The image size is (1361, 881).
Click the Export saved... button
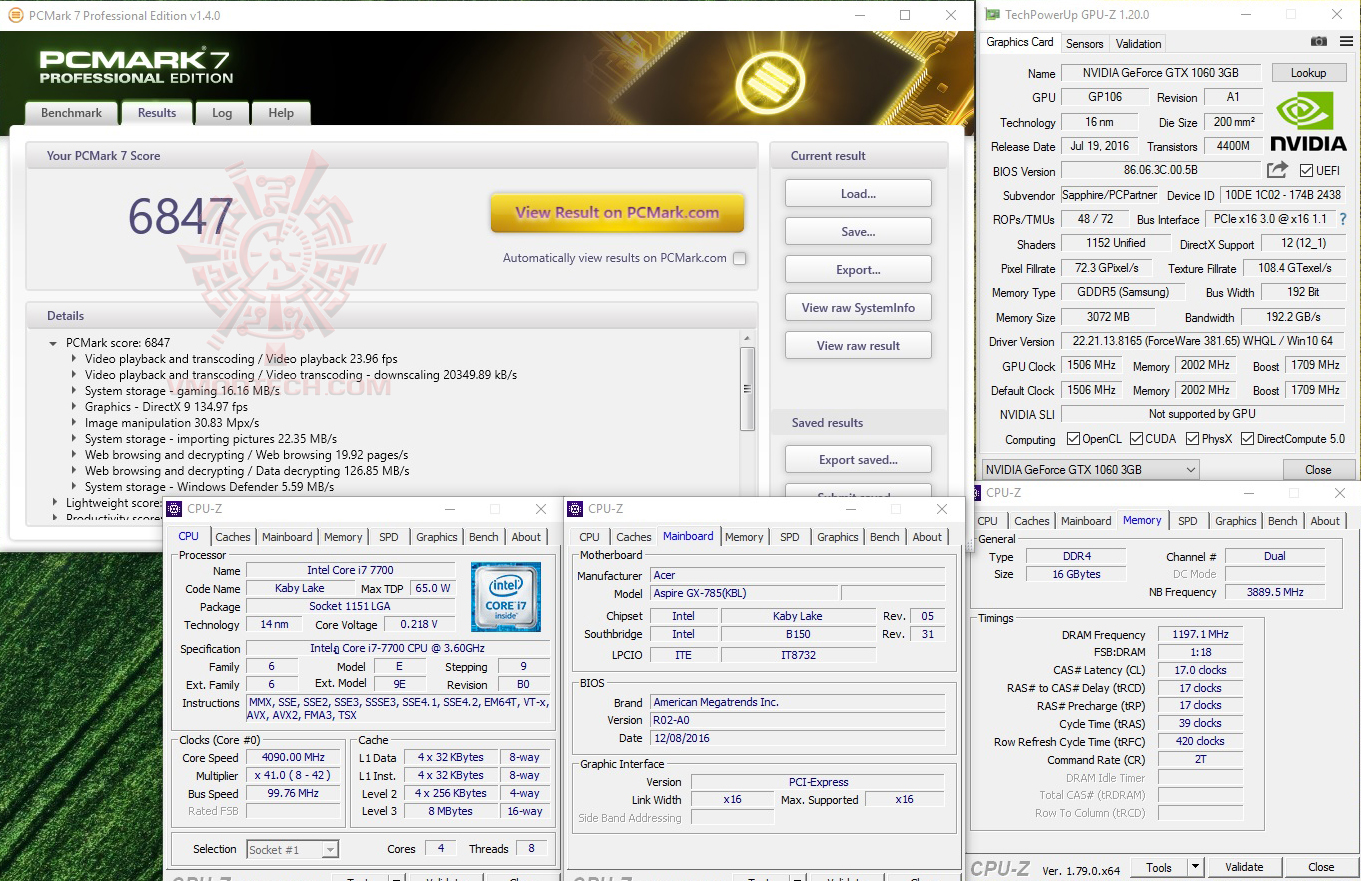[858, 460]
